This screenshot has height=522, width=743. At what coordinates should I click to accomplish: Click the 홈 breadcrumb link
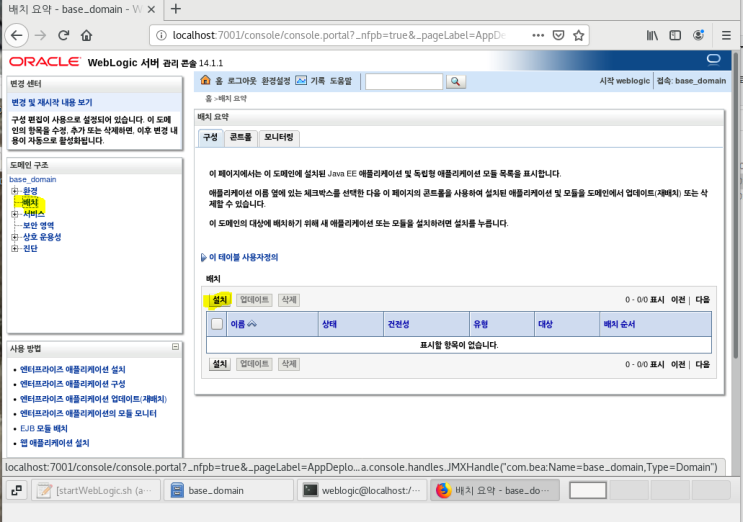tap(208, 99)
